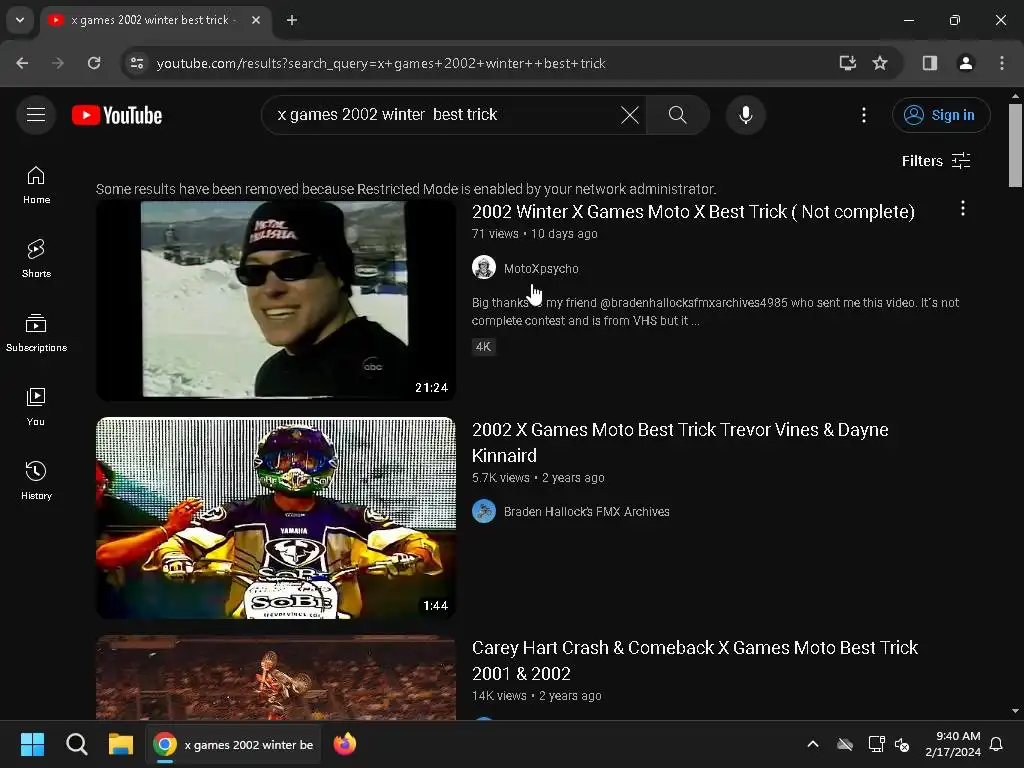Reload the page

pos(94,63)
